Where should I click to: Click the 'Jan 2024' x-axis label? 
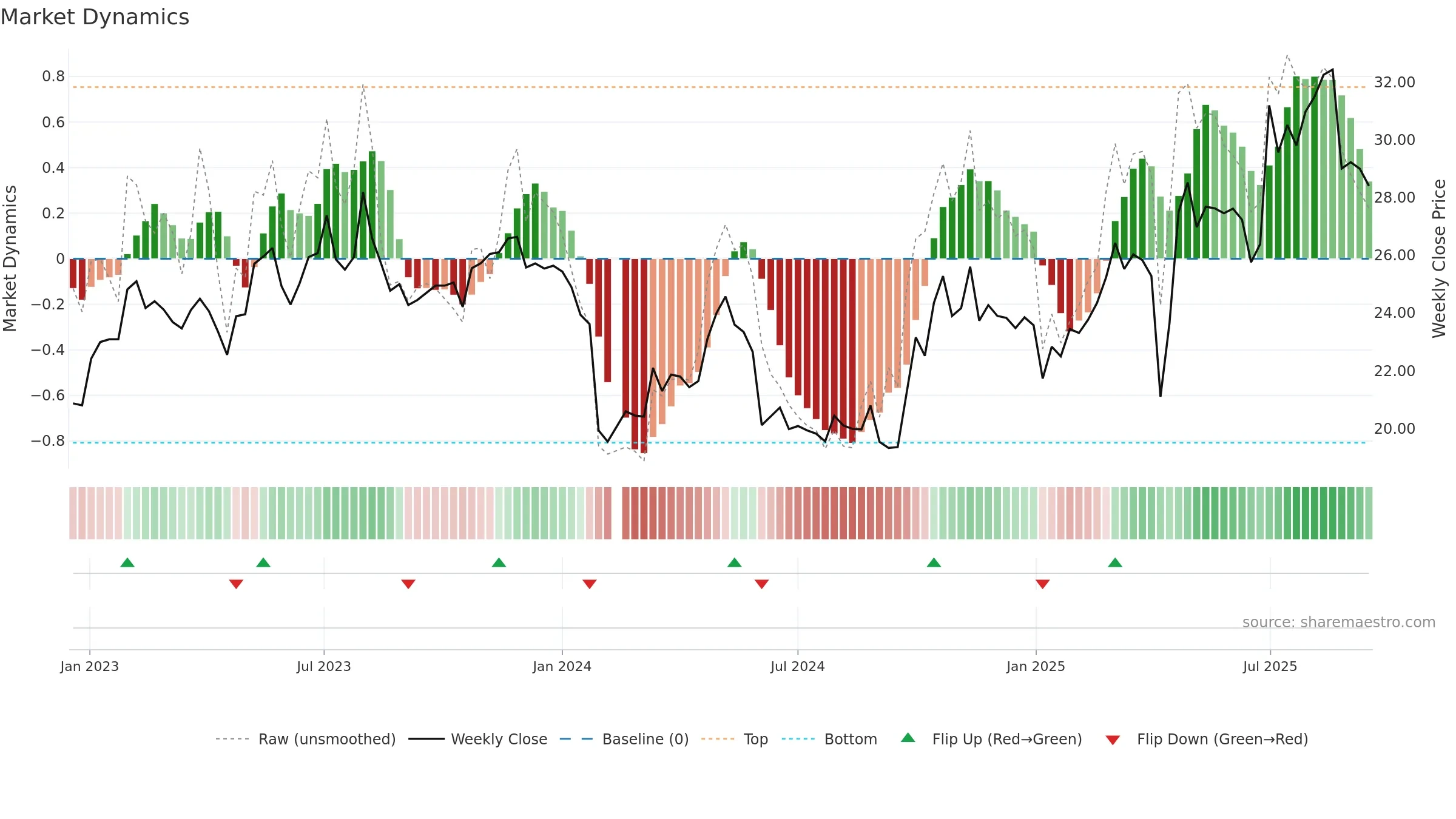pyautogui.click(x=562, y=666)
